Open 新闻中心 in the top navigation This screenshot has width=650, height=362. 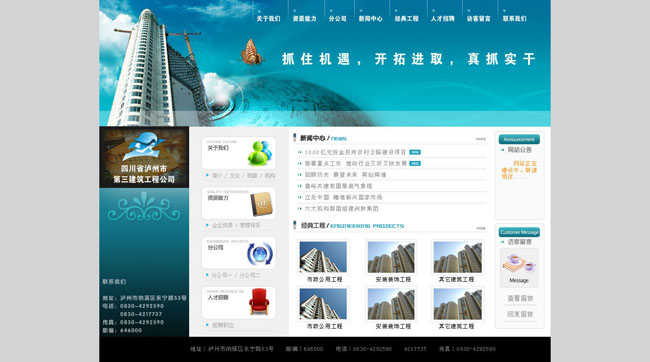coord(370,19)
